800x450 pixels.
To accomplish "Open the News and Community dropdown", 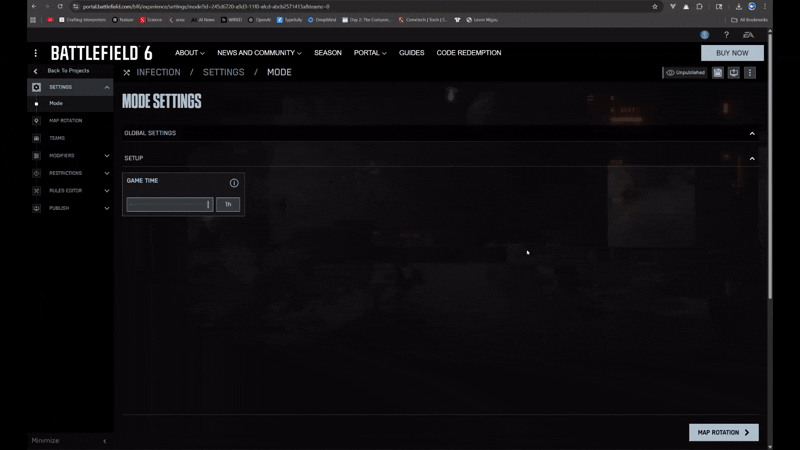I will [x=259, y=53].
